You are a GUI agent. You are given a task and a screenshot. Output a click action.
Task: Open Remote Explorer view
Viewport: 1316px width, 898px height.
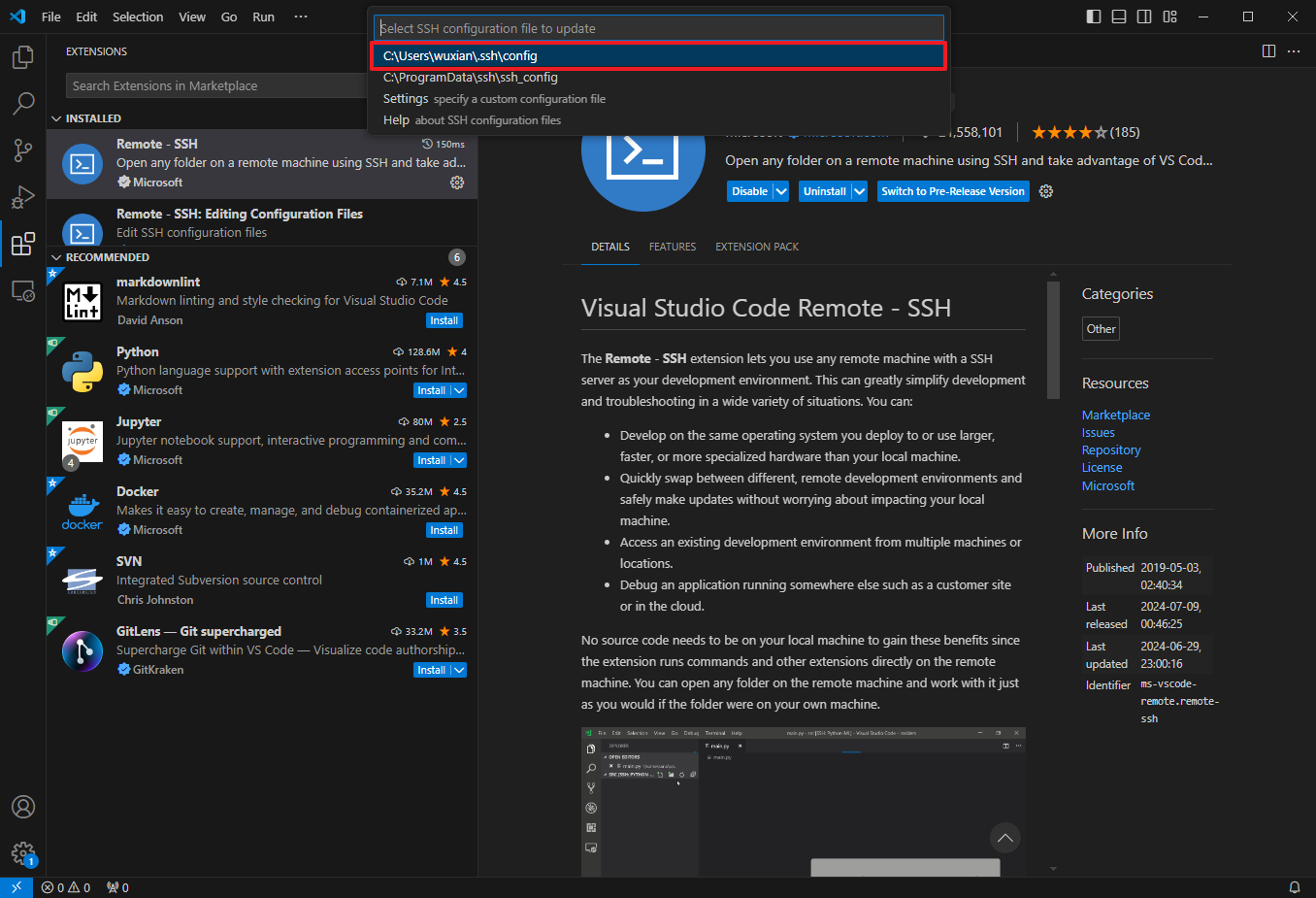coord(23,290)
